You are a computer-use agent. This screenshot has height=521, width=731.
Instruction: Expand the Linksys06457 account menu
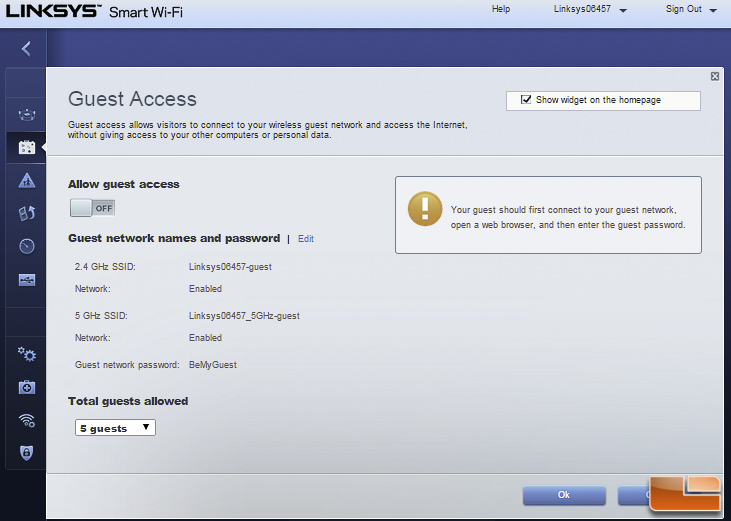tap(590, 9)
